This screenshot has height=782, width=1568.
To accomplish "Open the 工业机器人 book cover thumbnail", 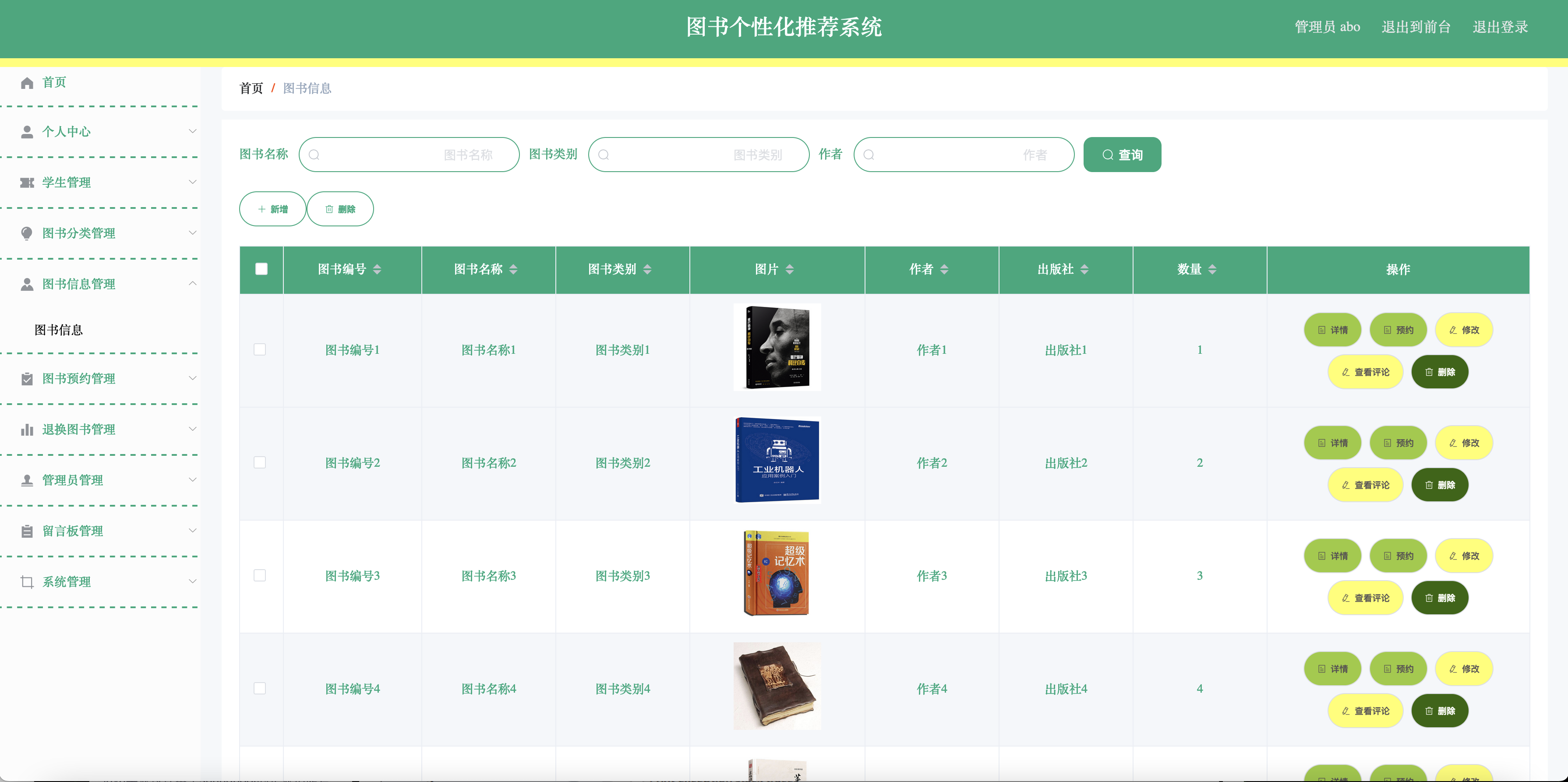I will point(777,461).
